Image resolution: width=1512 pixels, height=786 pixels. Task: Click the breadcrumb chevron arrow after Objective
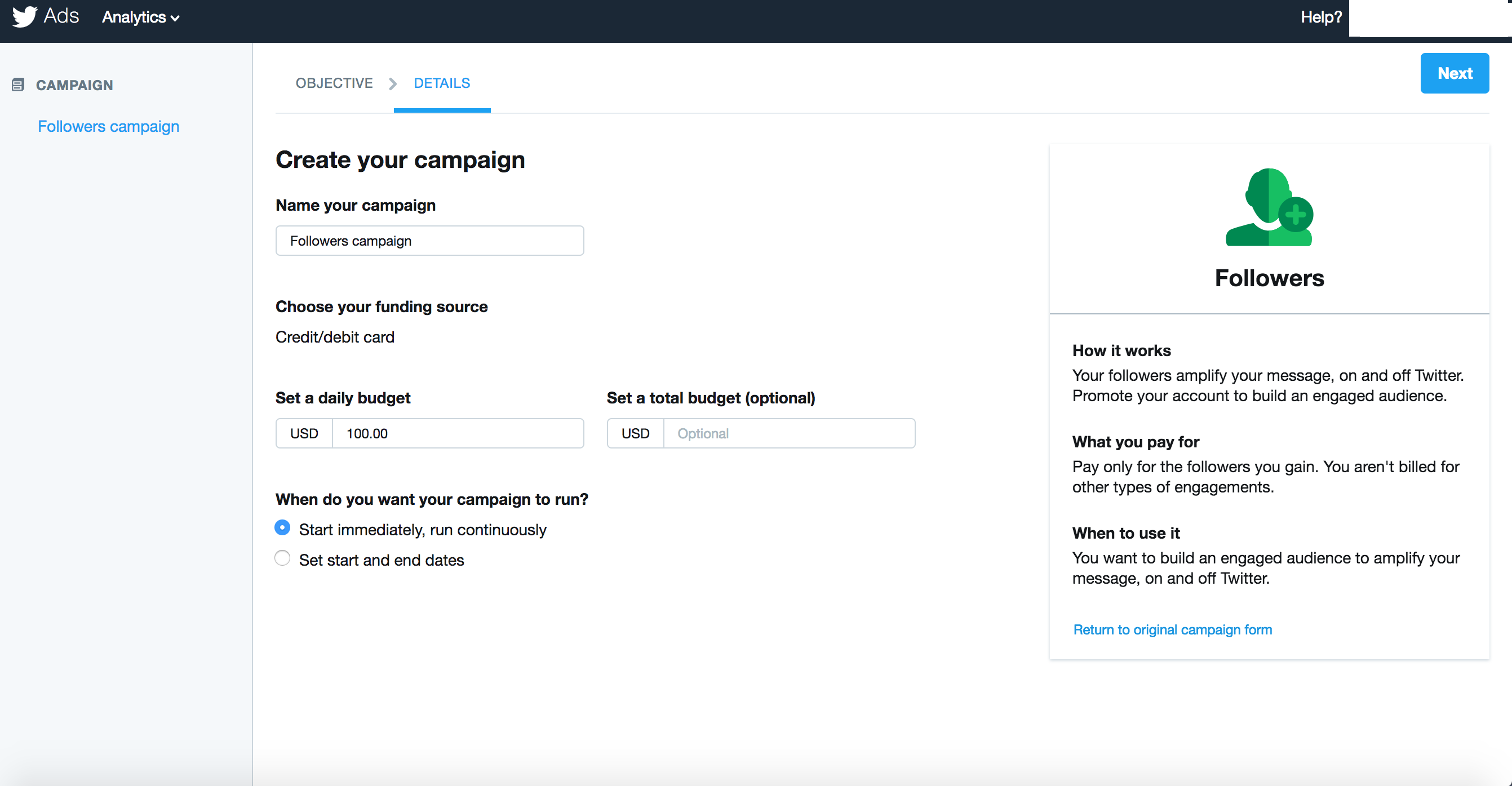coord(393,84)
